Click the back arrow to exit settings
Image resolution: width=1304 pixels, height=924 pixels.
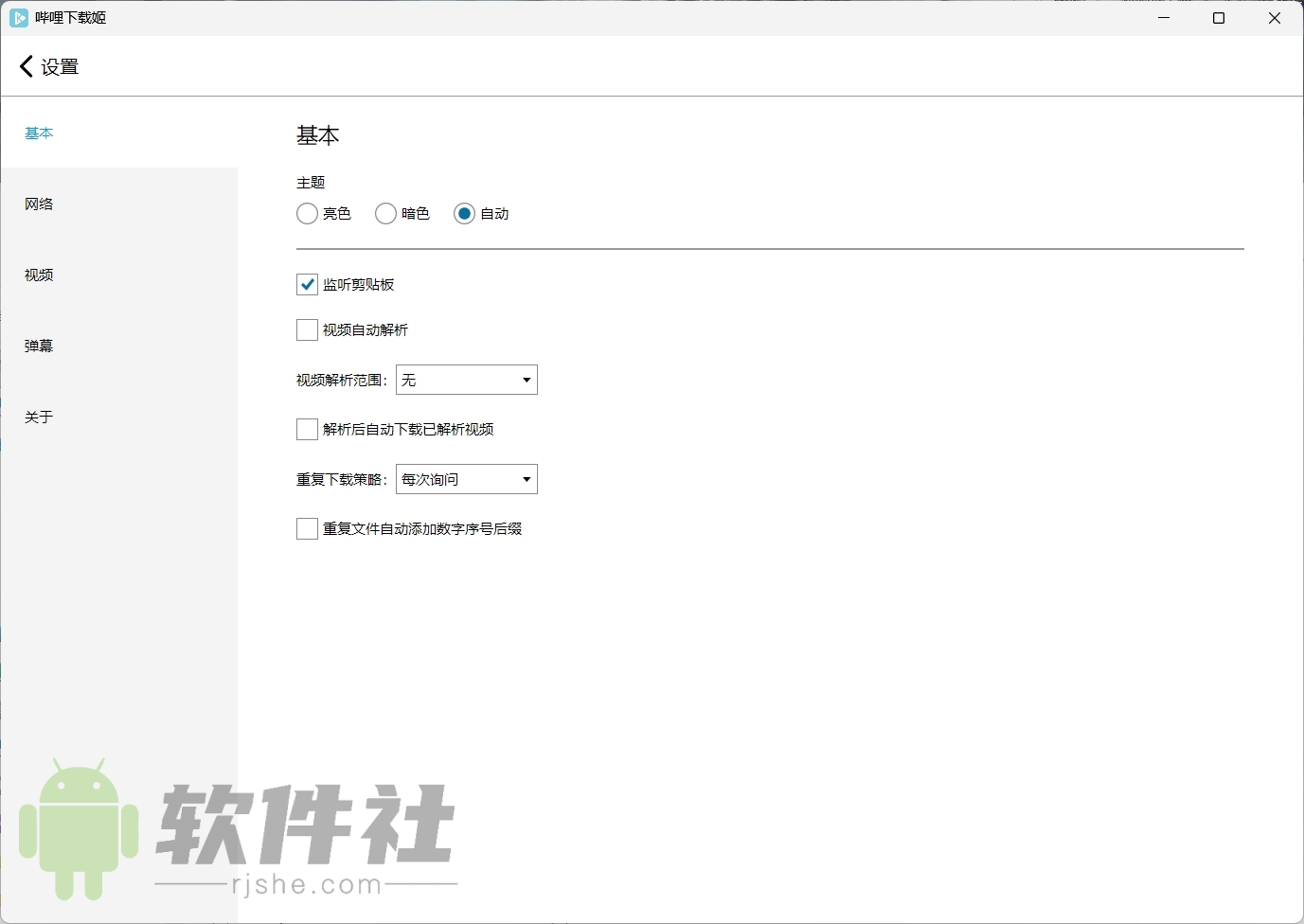(x=26, y=65)
